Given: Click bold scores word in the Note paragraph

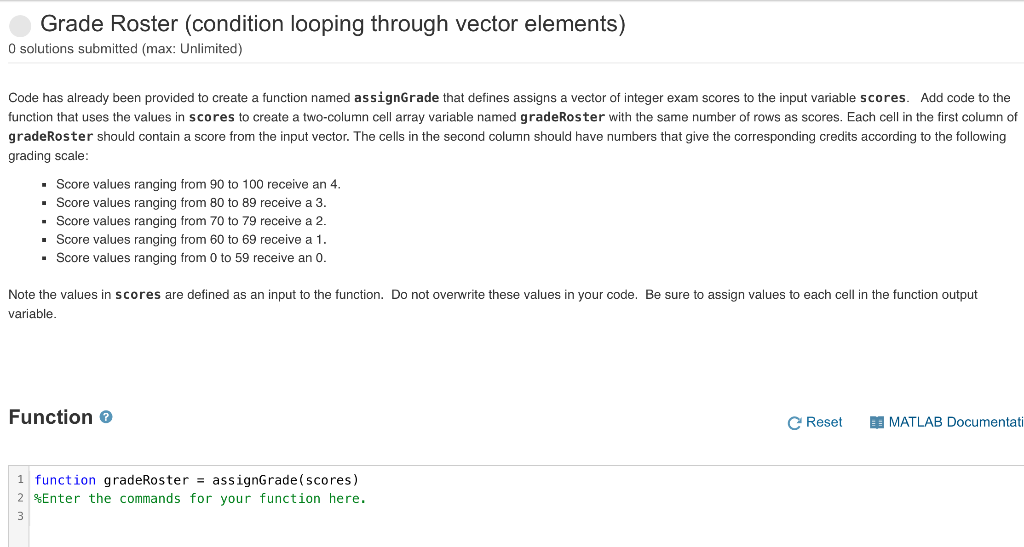Looking at the screenshot, I should tap(138, 295).
